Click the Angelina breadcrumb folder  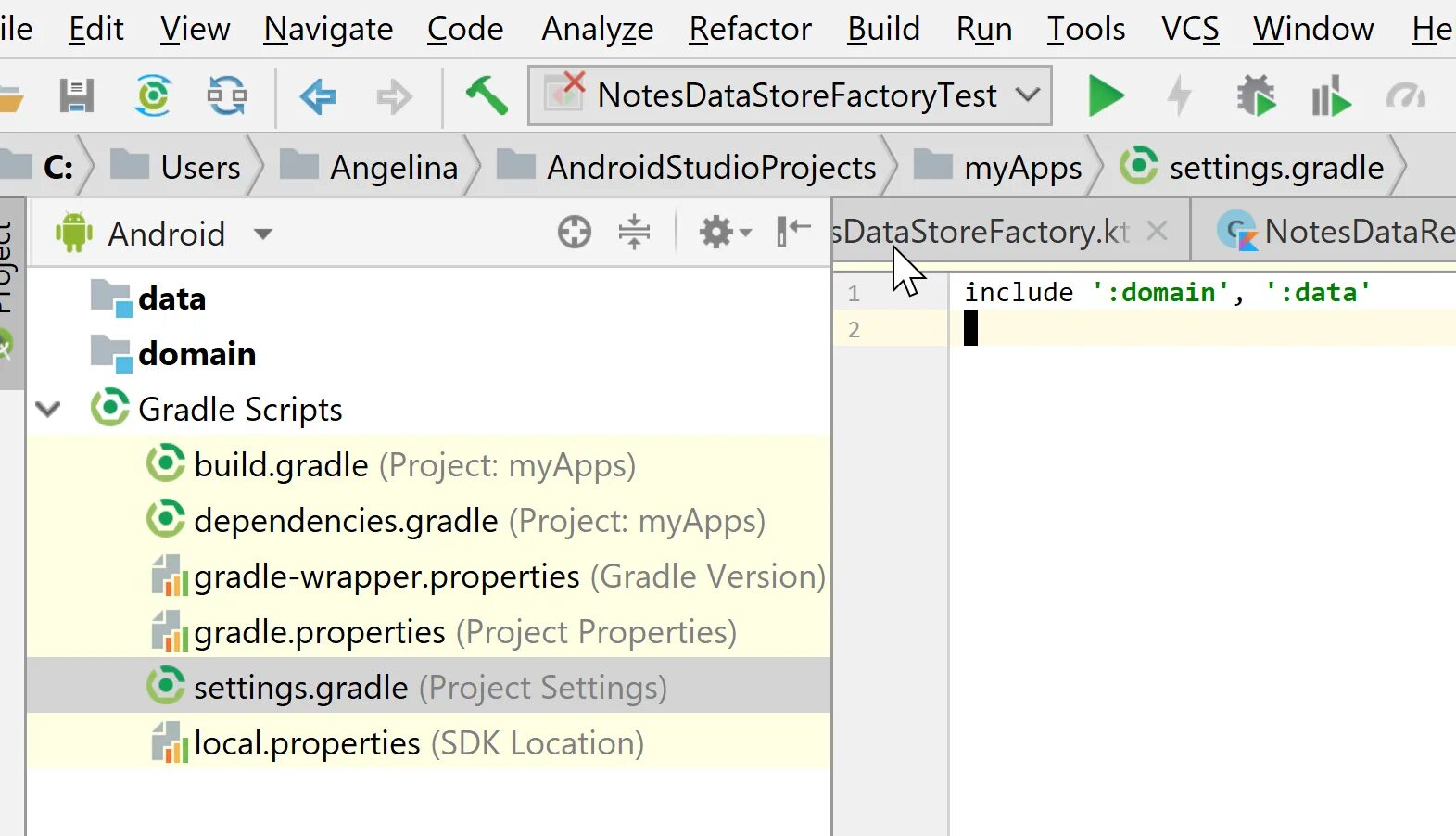pyautogui.click(x=369, y=167)
